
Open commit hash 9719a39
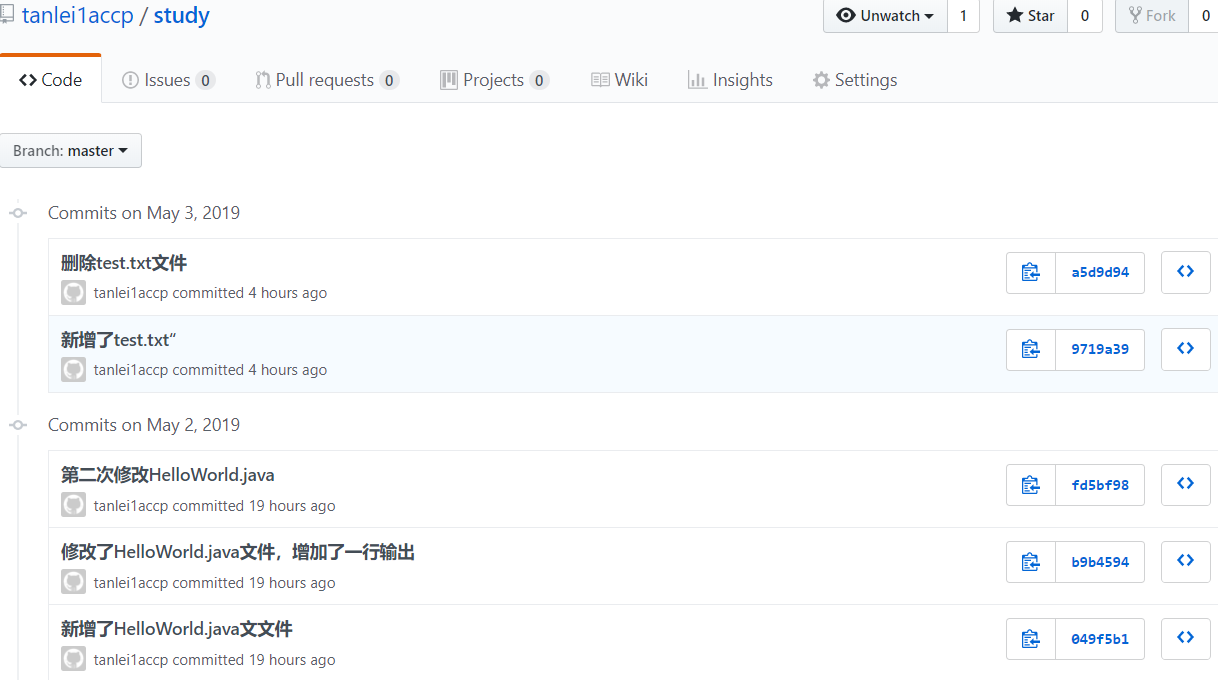click(1100, 349)
